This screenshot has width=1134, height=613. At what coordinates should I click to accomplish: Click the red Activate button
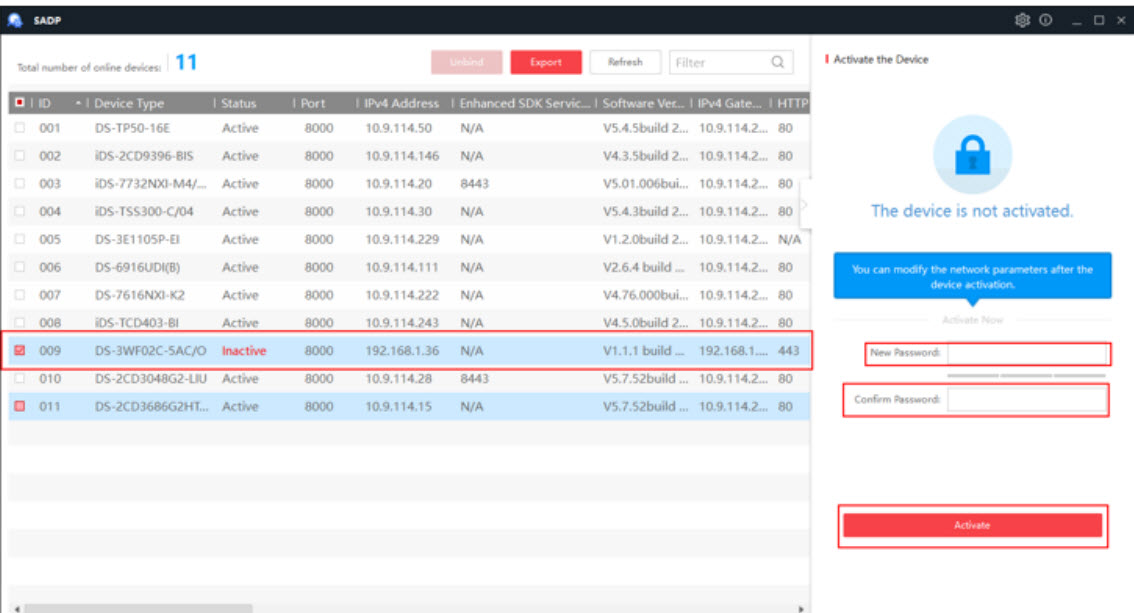972,525
